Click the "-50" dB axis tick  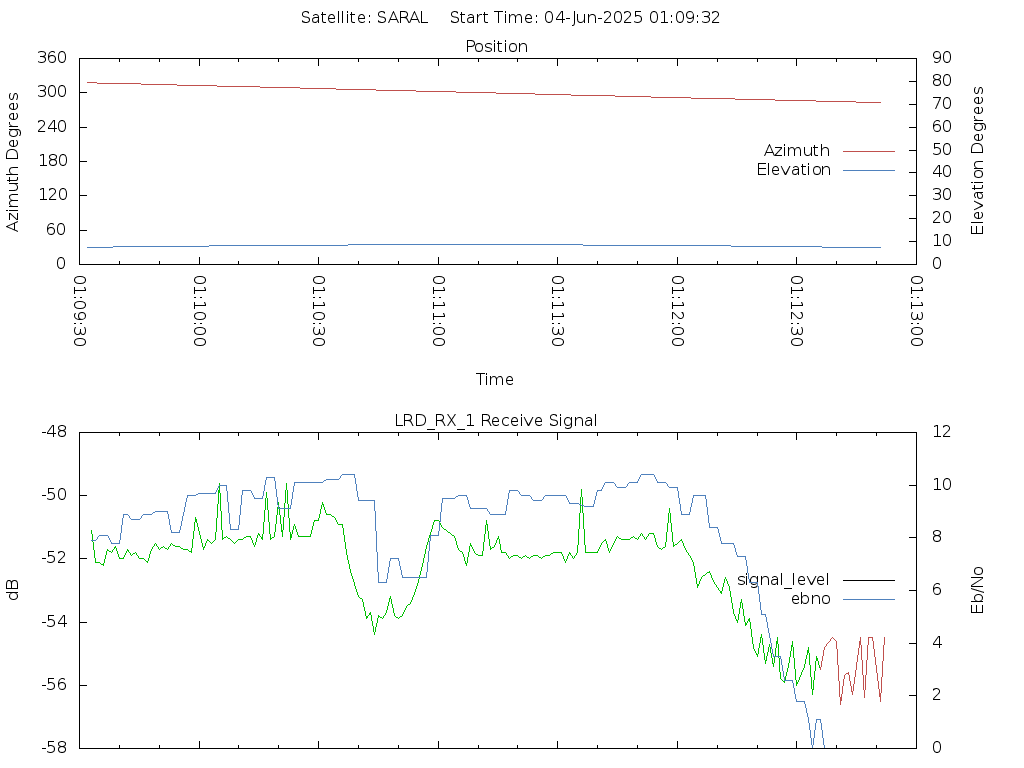54,495
